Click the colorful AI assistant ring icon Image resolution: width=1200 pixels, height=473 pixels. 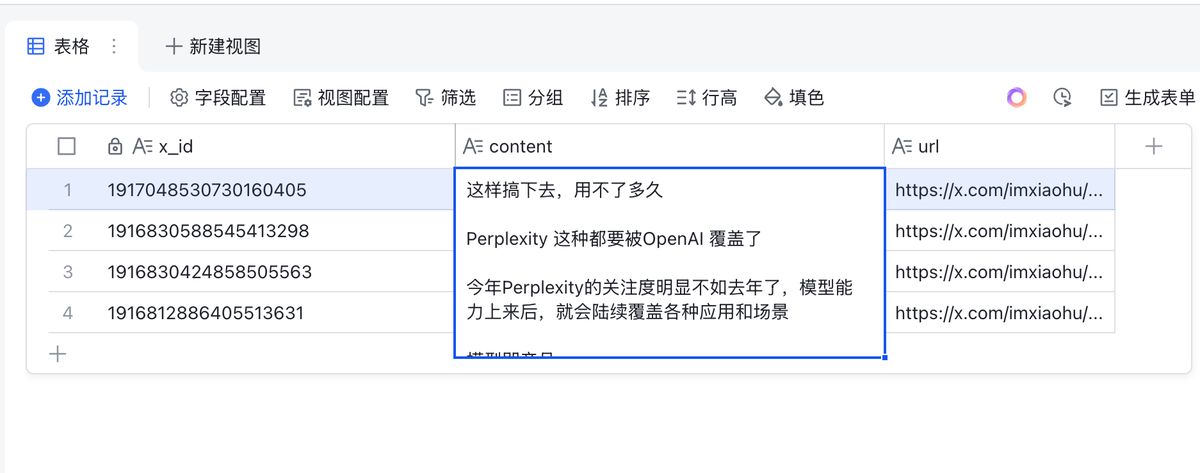click(x=1016, y=98)
